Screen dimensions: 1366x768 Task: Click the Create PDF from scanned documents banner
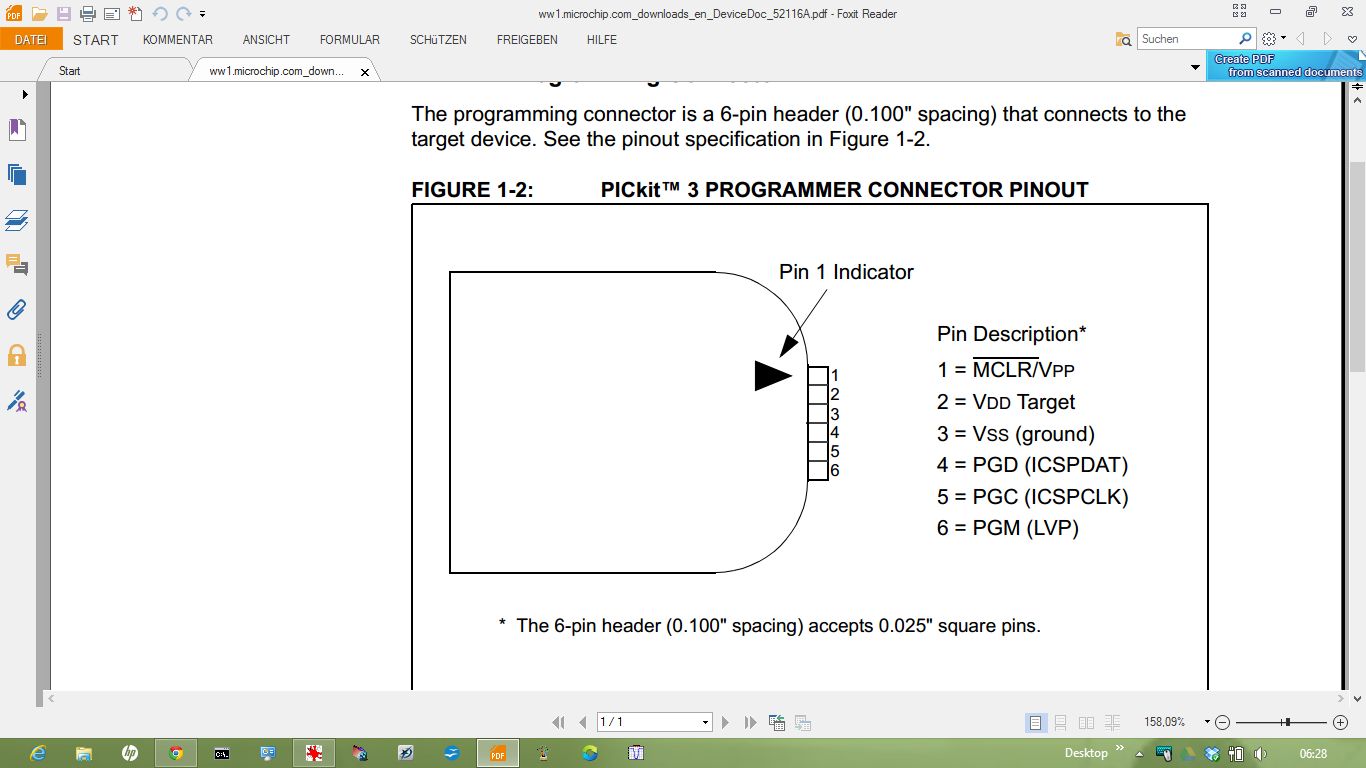1286,66
